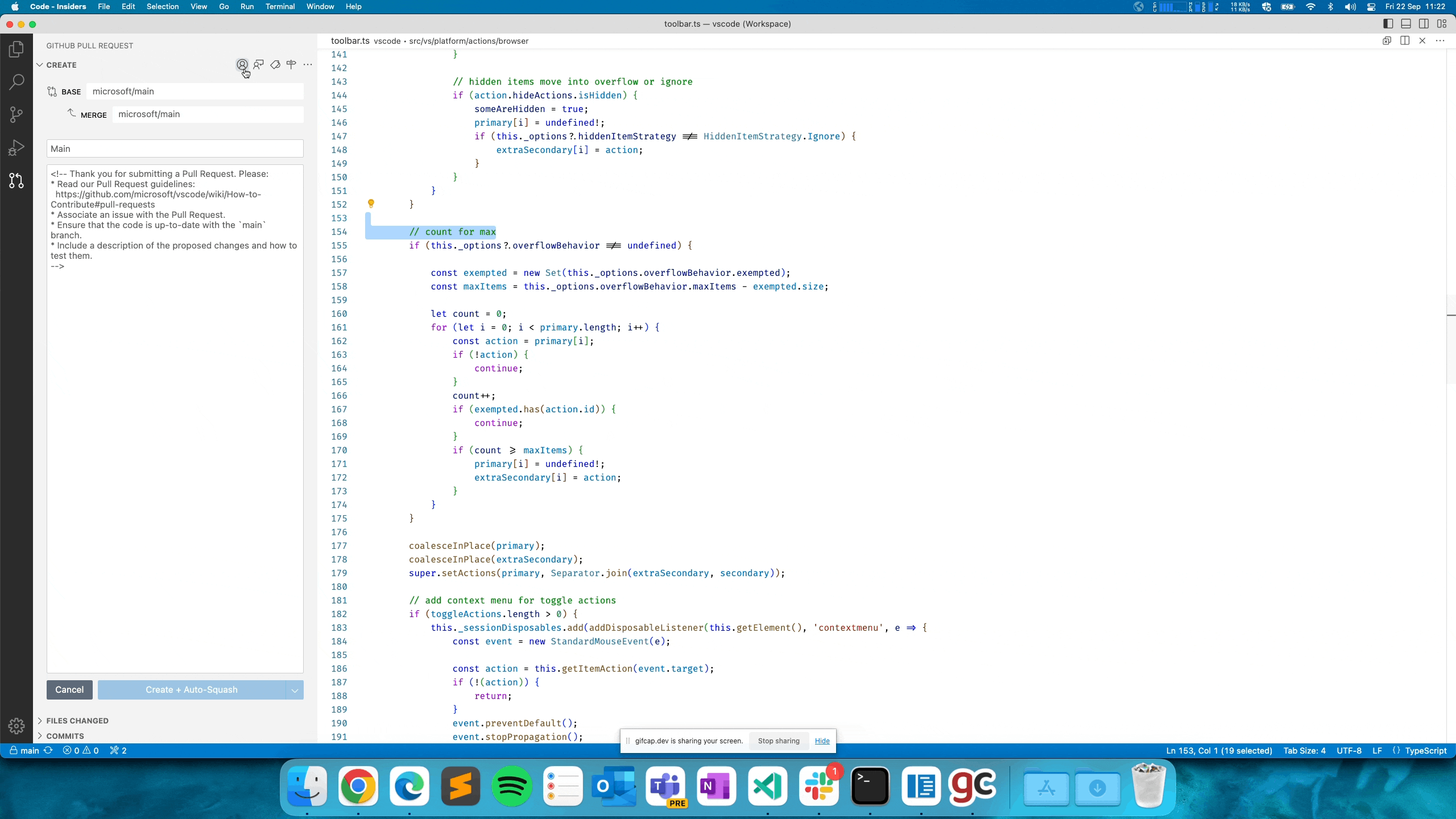The image size is (1456, 819).
Task: Click the Cancel button
Action: 69,689
